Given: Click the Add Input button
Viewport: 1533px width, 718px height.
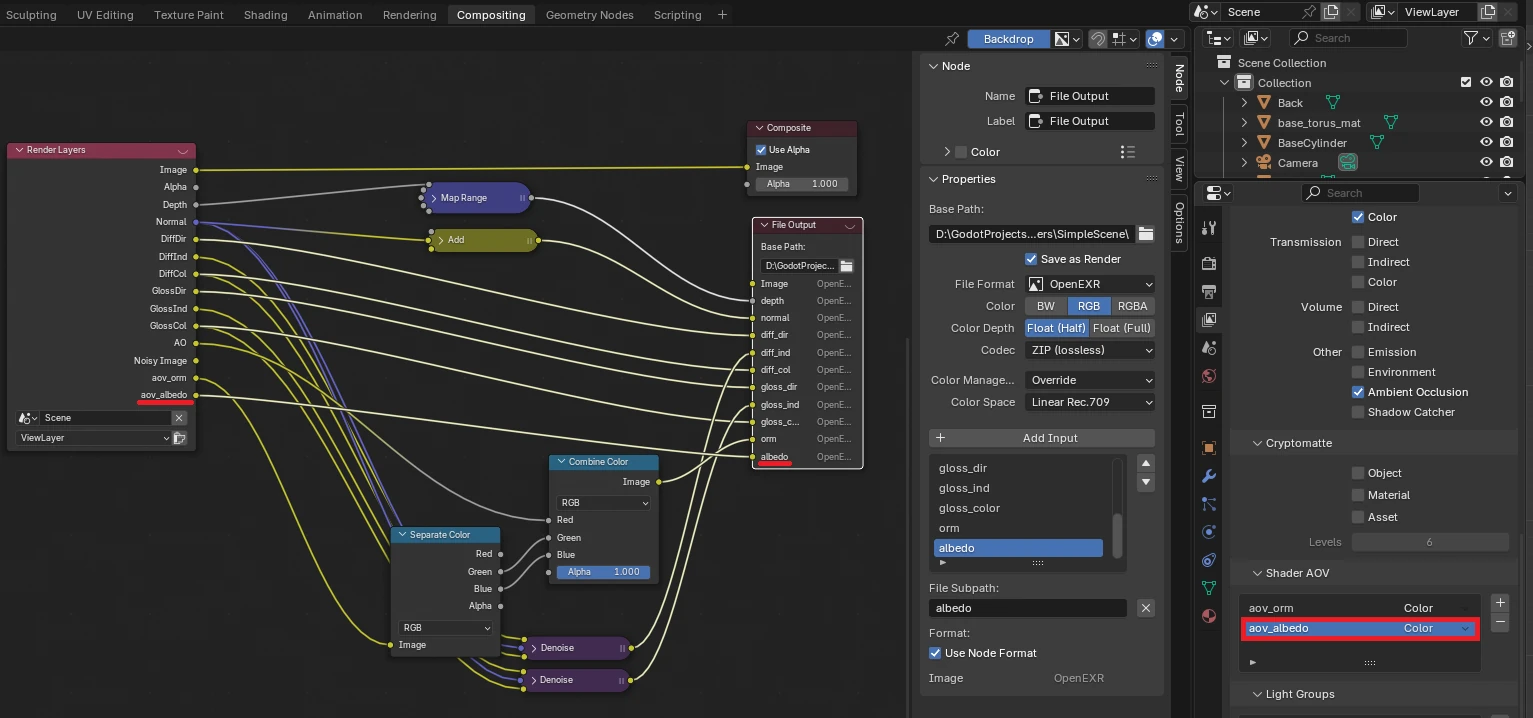Looking at the screenshot, I should [1041, 437].
